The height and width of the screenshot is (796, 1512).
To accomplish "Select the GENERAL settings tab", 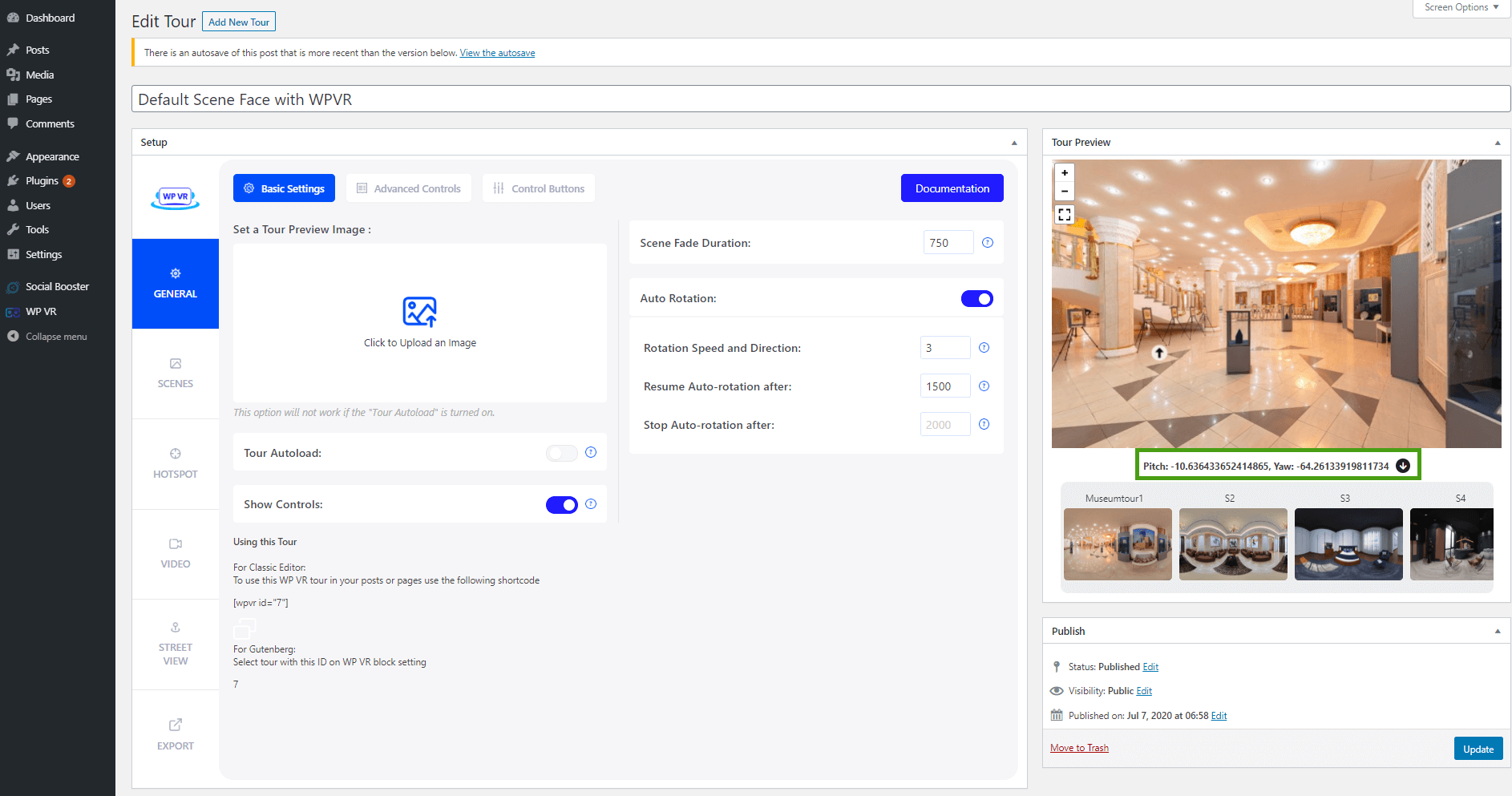I will 176,284.
